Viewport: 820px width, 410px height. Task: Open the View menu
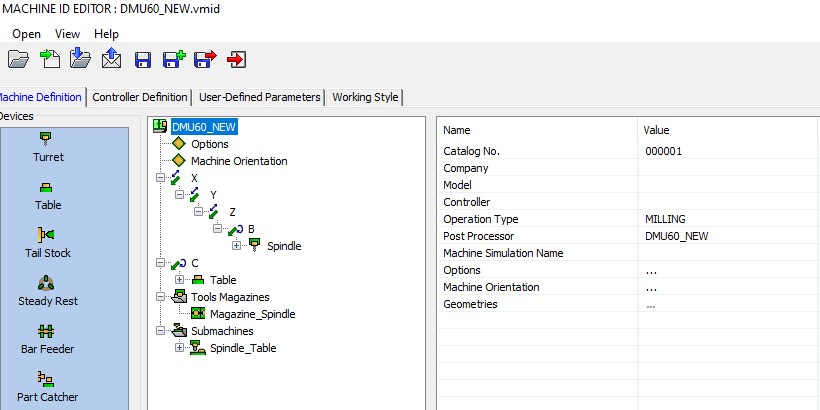point(67,34)
